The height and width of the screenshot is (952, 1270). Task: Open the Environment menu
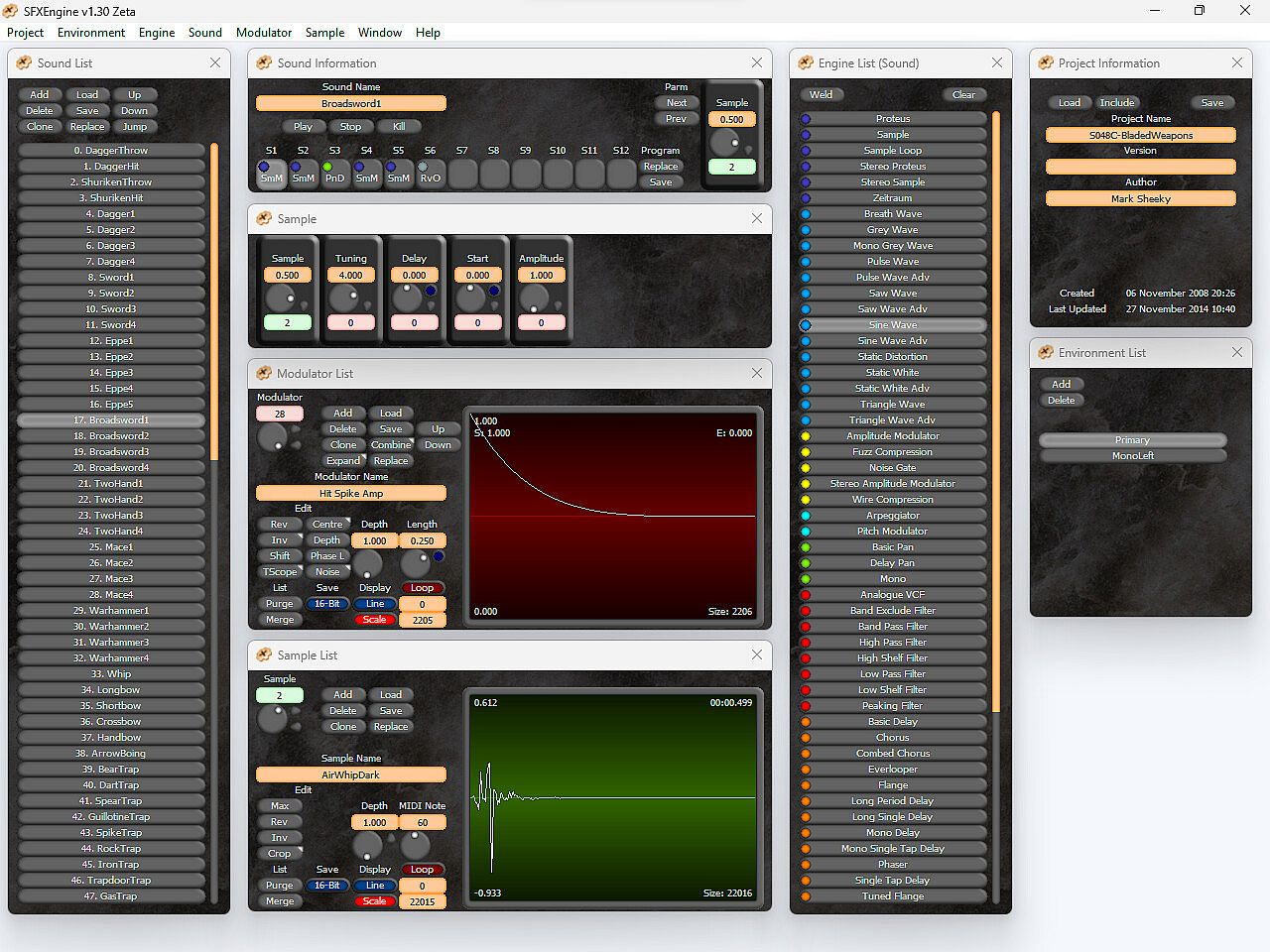click(x=91, y=33)
